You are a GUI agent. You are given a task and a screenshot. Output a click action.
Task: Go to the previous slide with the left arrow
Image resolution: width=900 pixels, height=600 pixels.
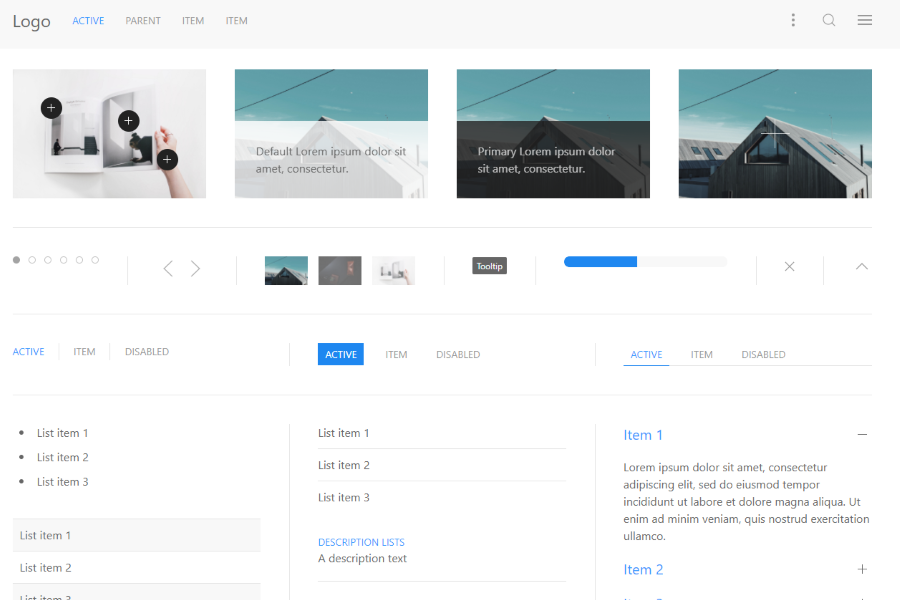[x=168, y=269]
